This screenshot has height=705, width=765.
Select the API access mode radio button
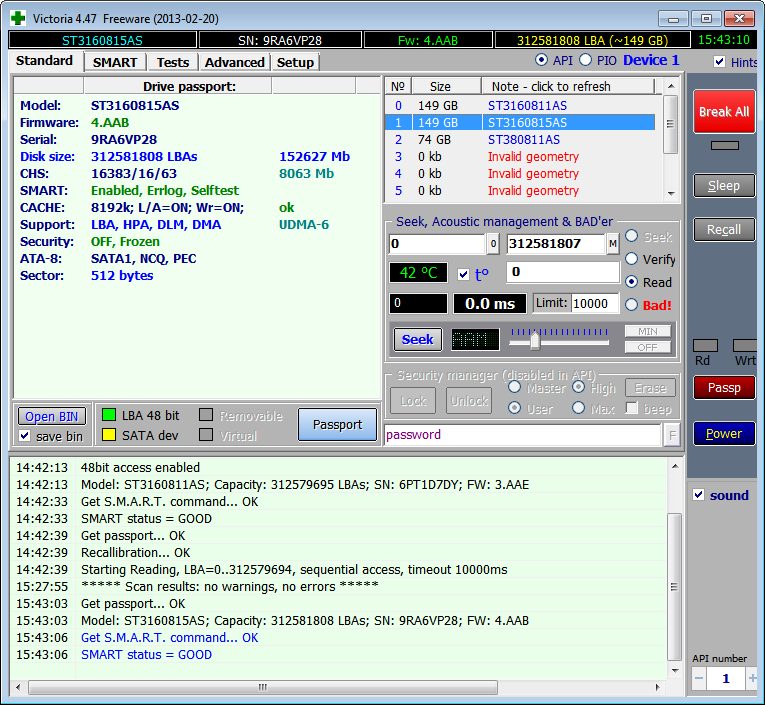tap(541, 60)
